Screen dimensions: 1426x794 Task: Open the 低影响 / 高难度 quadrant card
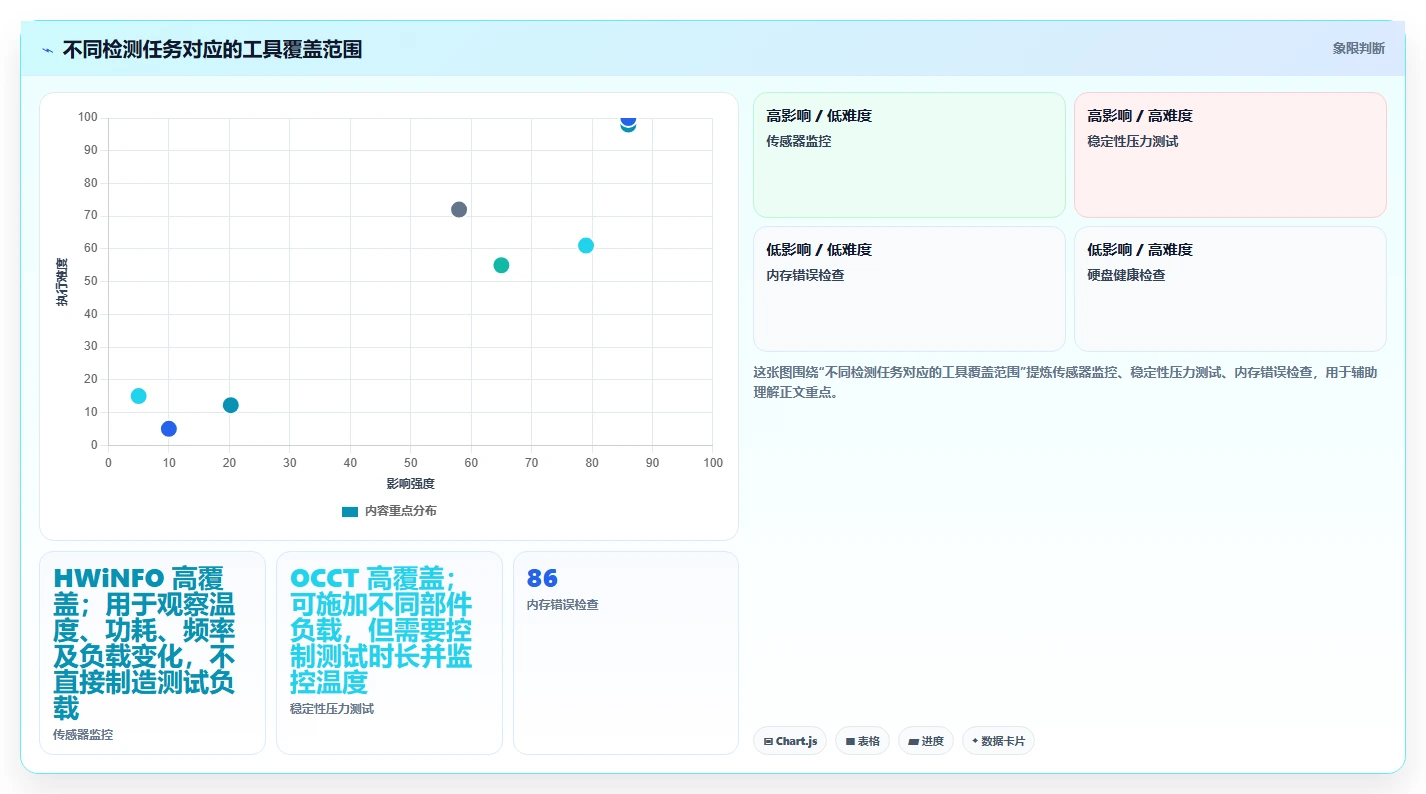click(1230, 289)
